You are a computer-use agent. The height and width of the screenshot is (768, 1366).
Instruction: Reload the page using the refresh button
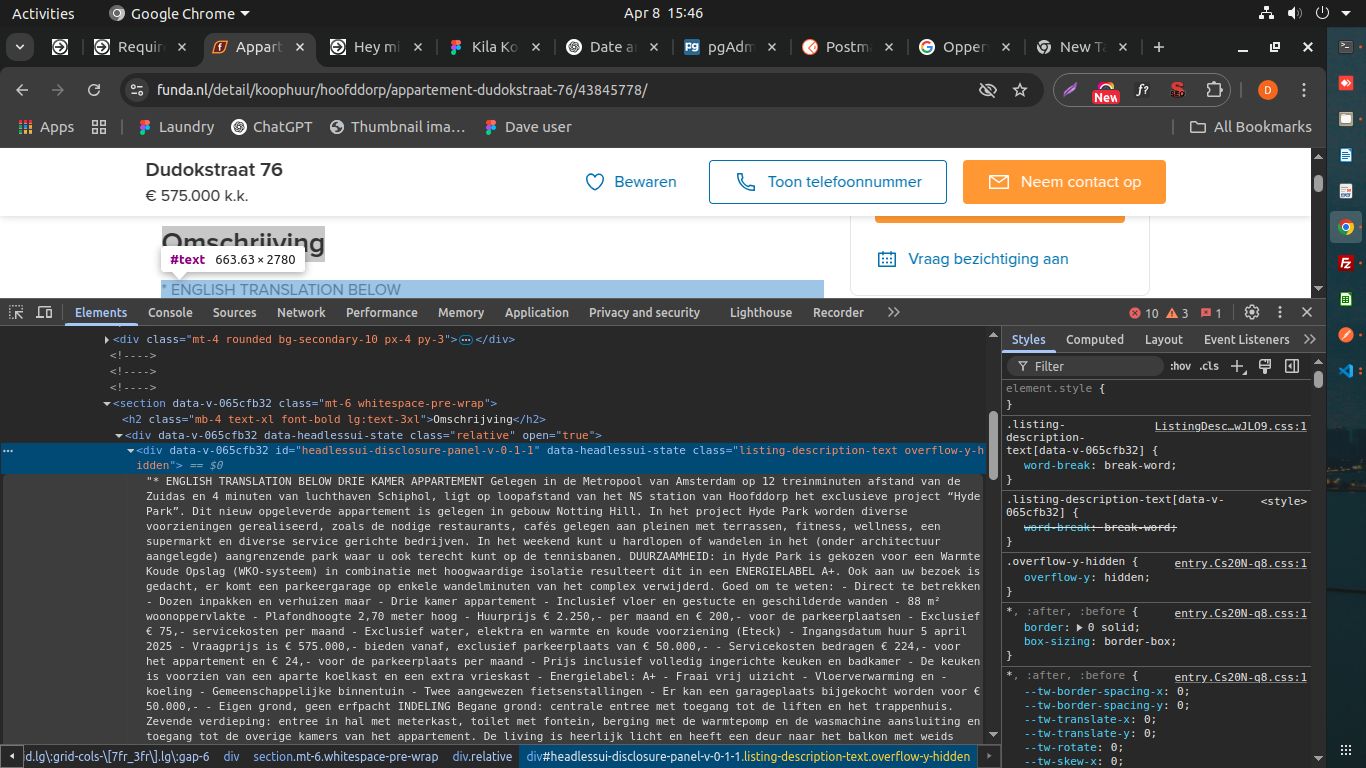tap(94, 90)
